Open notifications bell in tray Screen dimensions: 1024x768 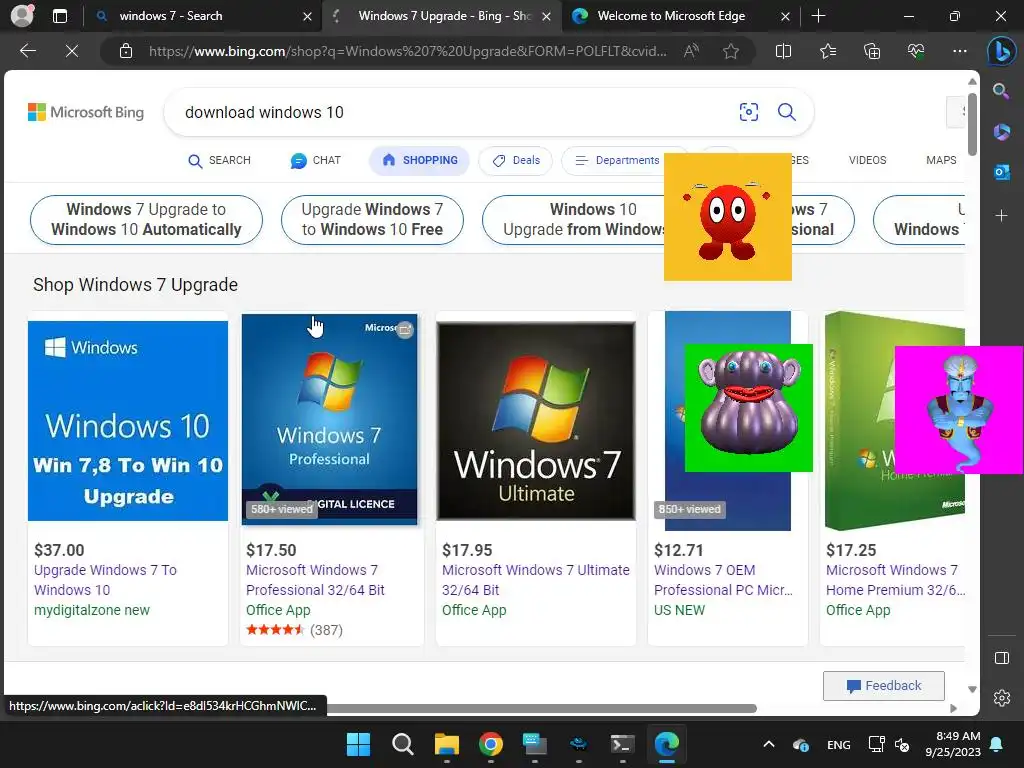click(997, 744)
